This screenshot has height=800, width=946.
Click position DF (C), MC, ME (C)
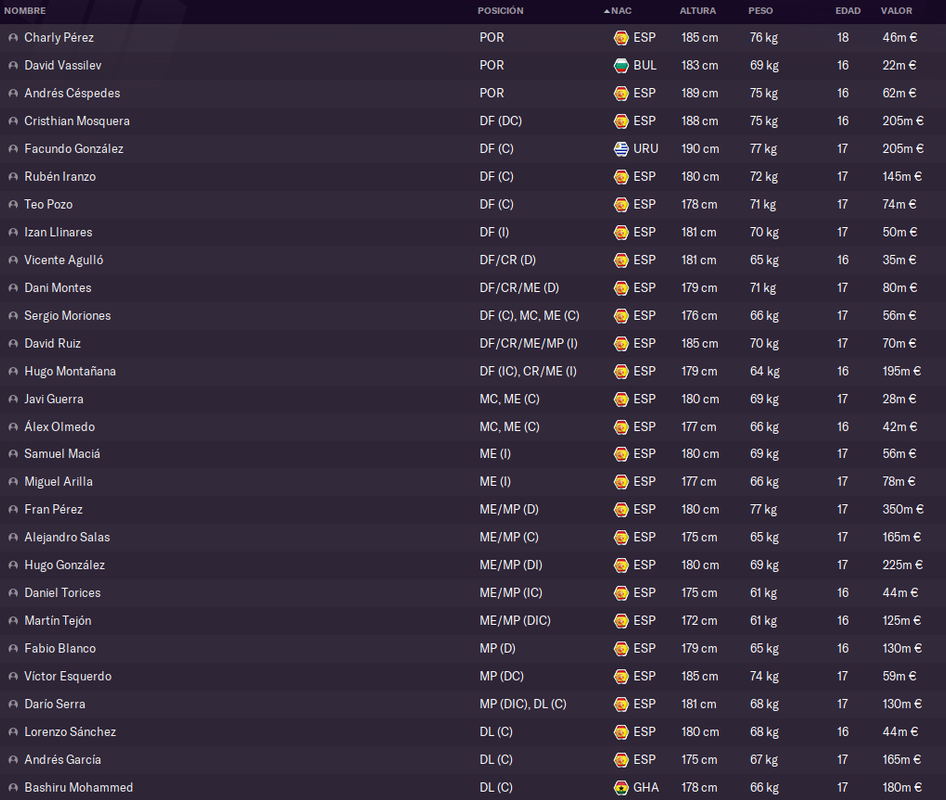tap(529, 316)
